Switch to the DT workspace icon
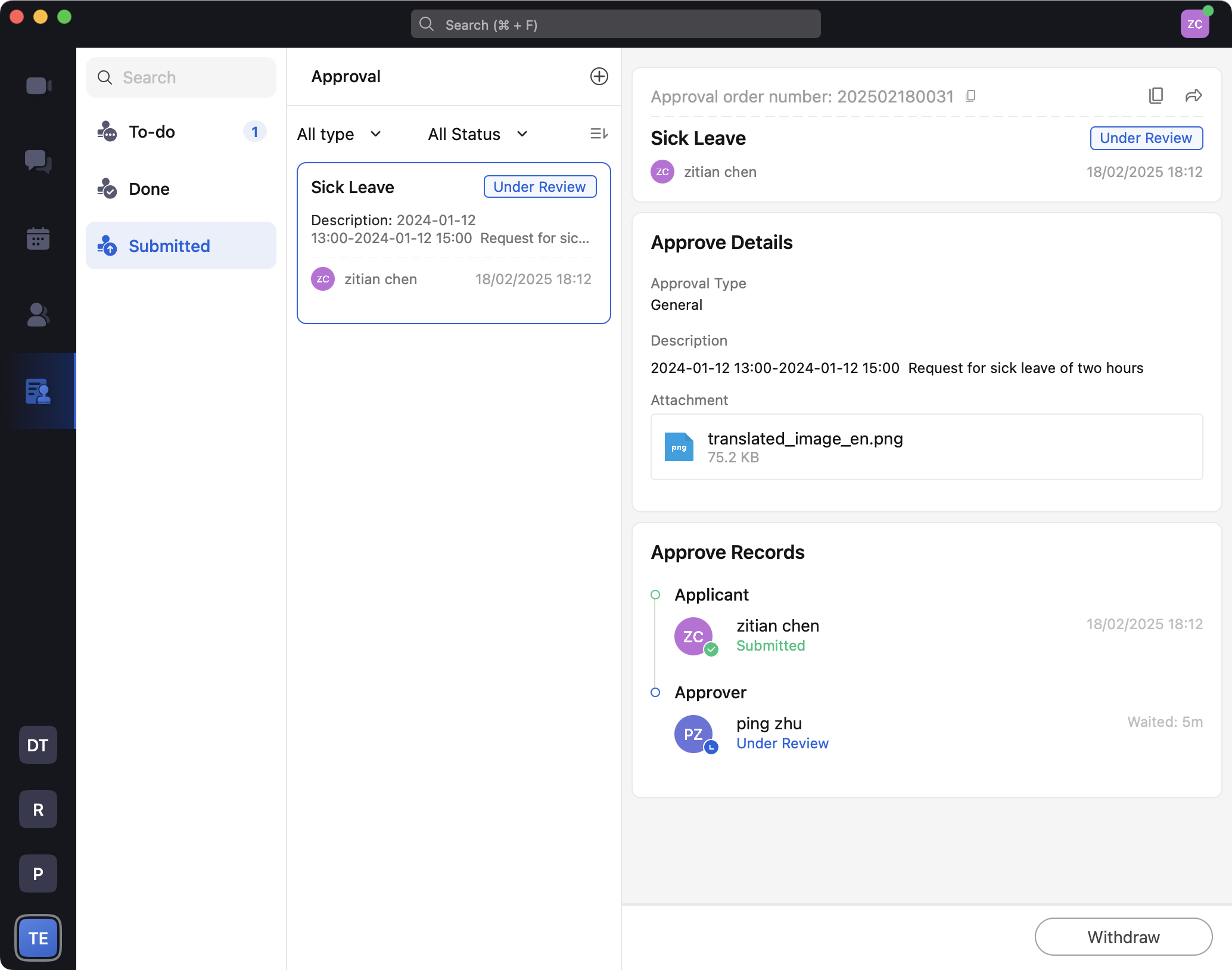The width and height of the screenshot is (1232, 970). click(38, 745)
